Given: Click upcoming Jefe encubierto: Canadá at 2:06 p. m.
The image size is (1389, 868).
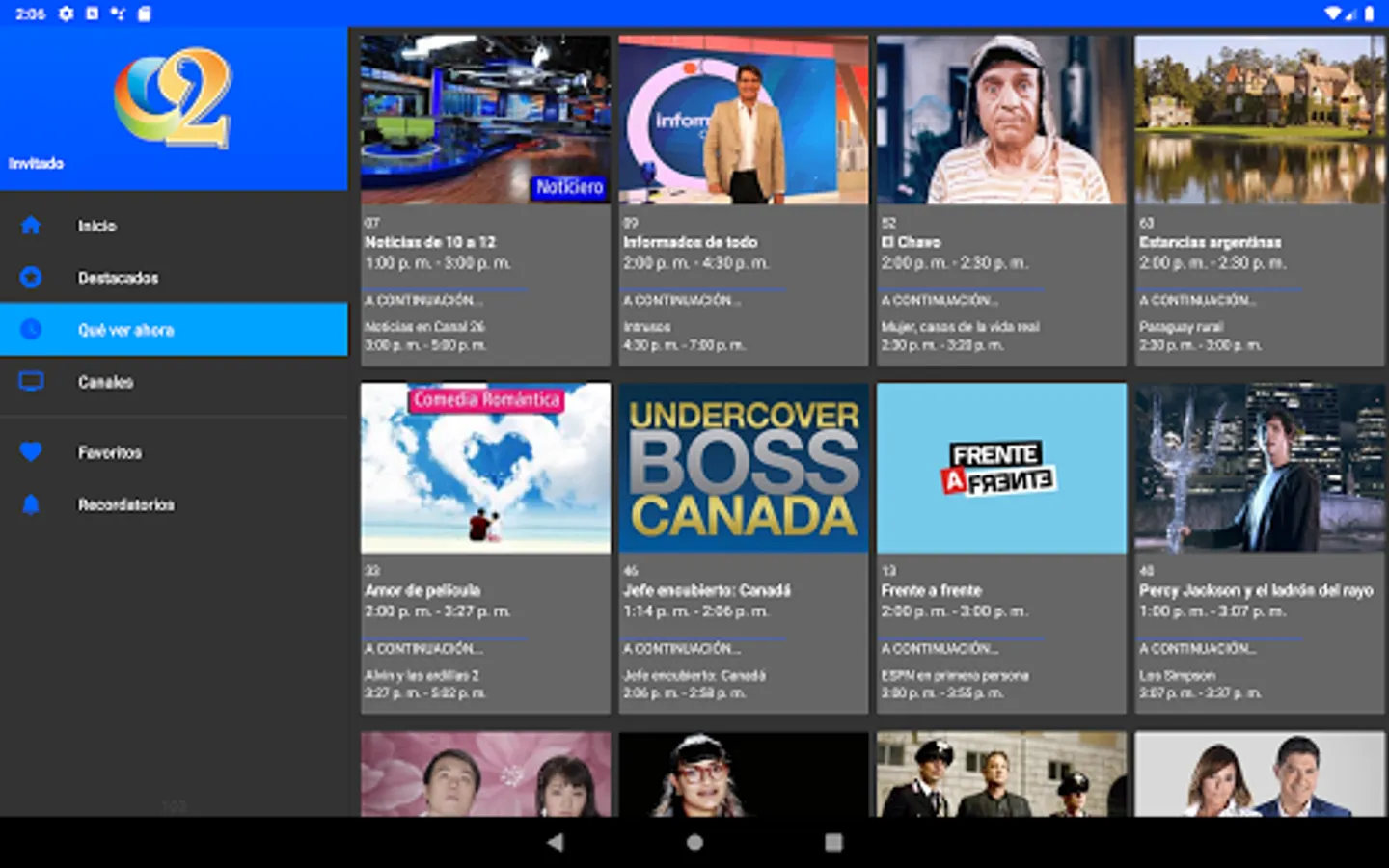Looking at the screenshot, I should click(694, 675).
